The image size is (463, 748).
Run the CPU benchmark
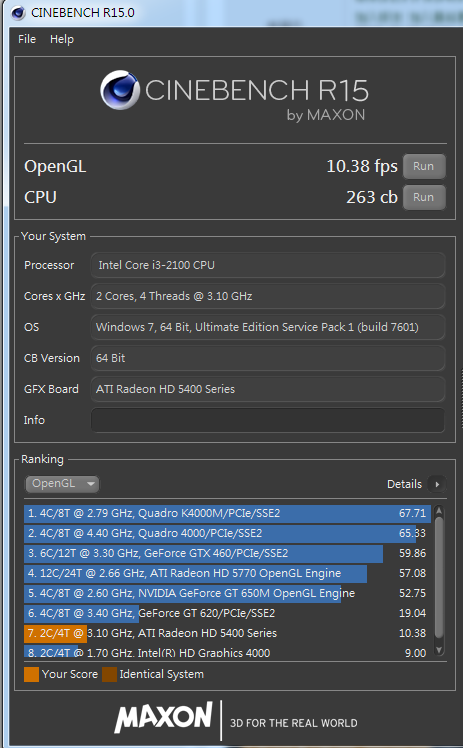tap(424, 197)
